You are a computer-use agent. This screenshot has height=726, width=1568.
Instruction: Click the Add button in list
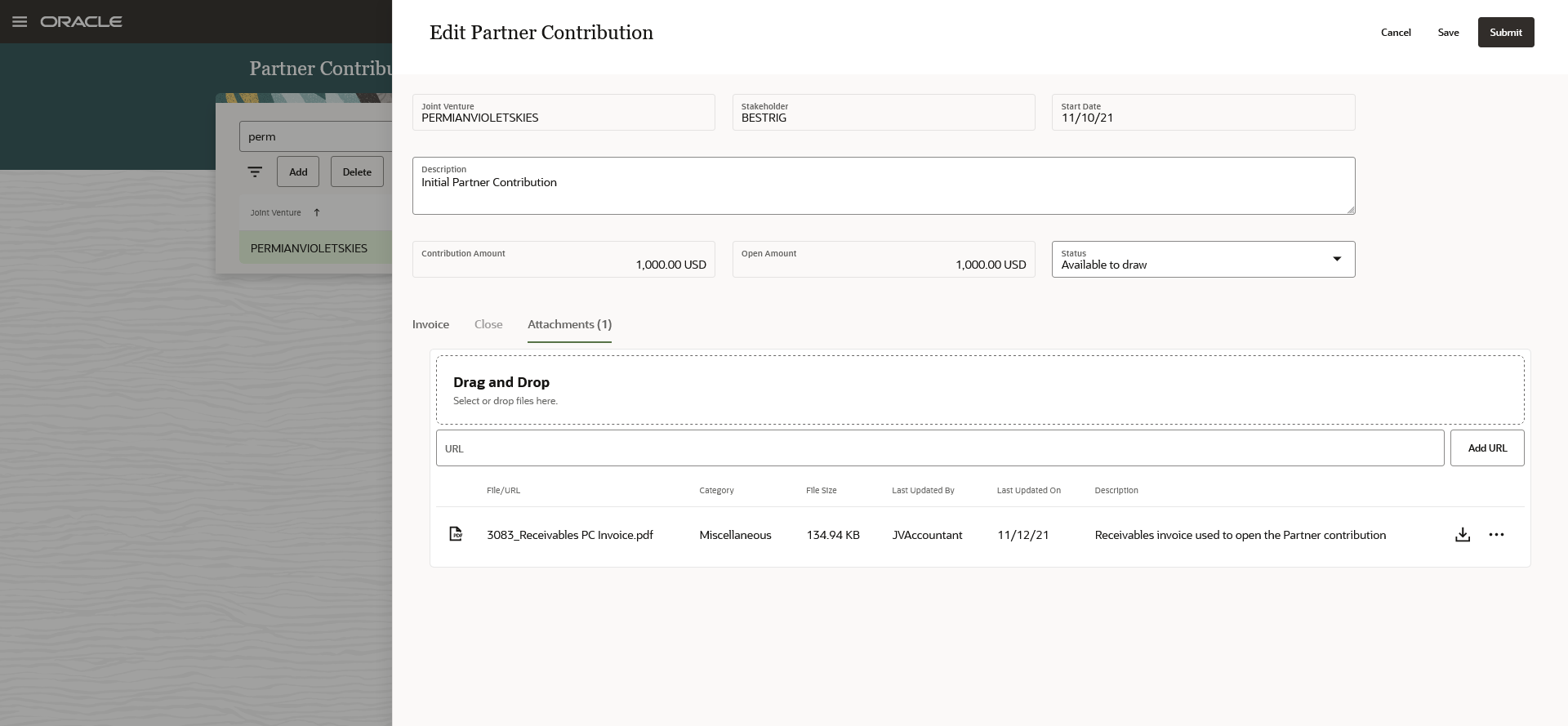point(298,172)
